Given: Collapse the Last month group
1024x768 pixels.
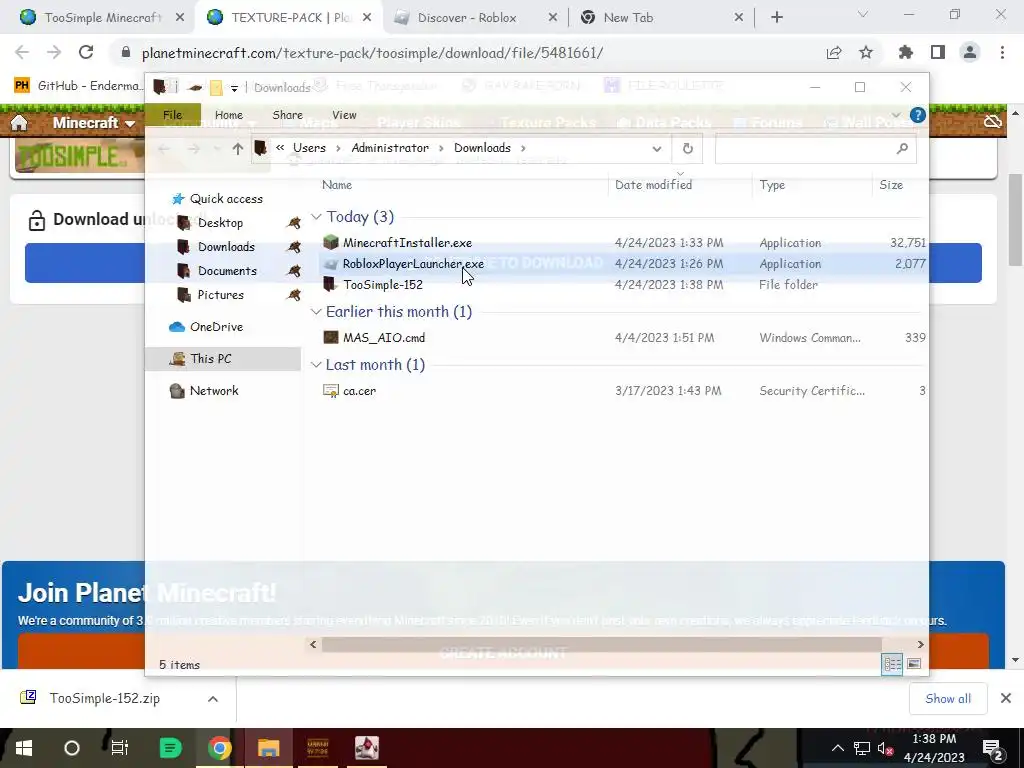Looking at the screenshot, I should click(x=316, y=364).
